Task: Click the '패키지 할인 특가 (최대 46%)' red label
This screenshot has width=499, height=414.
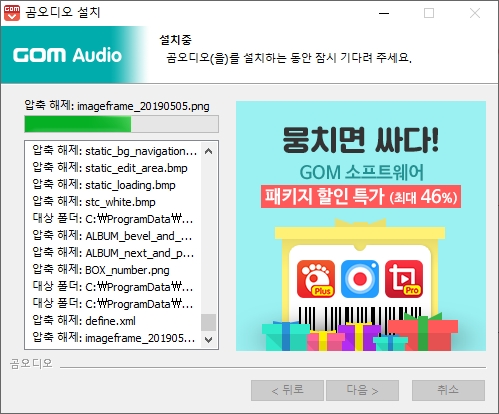Action: click(361, 197)
